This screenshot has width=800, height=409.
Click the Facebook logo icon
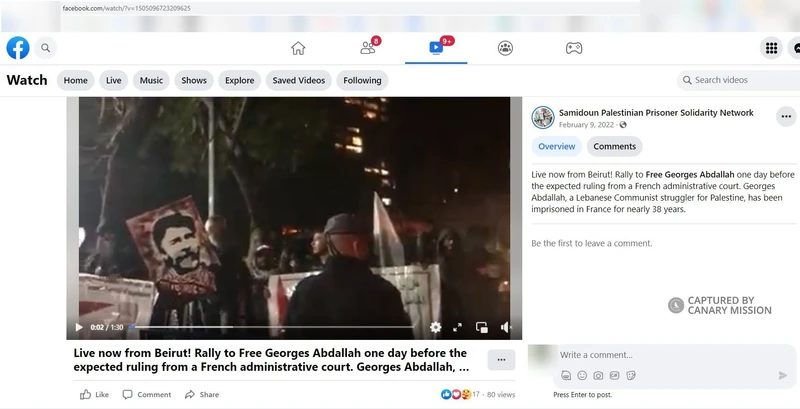tap(18, 48)
